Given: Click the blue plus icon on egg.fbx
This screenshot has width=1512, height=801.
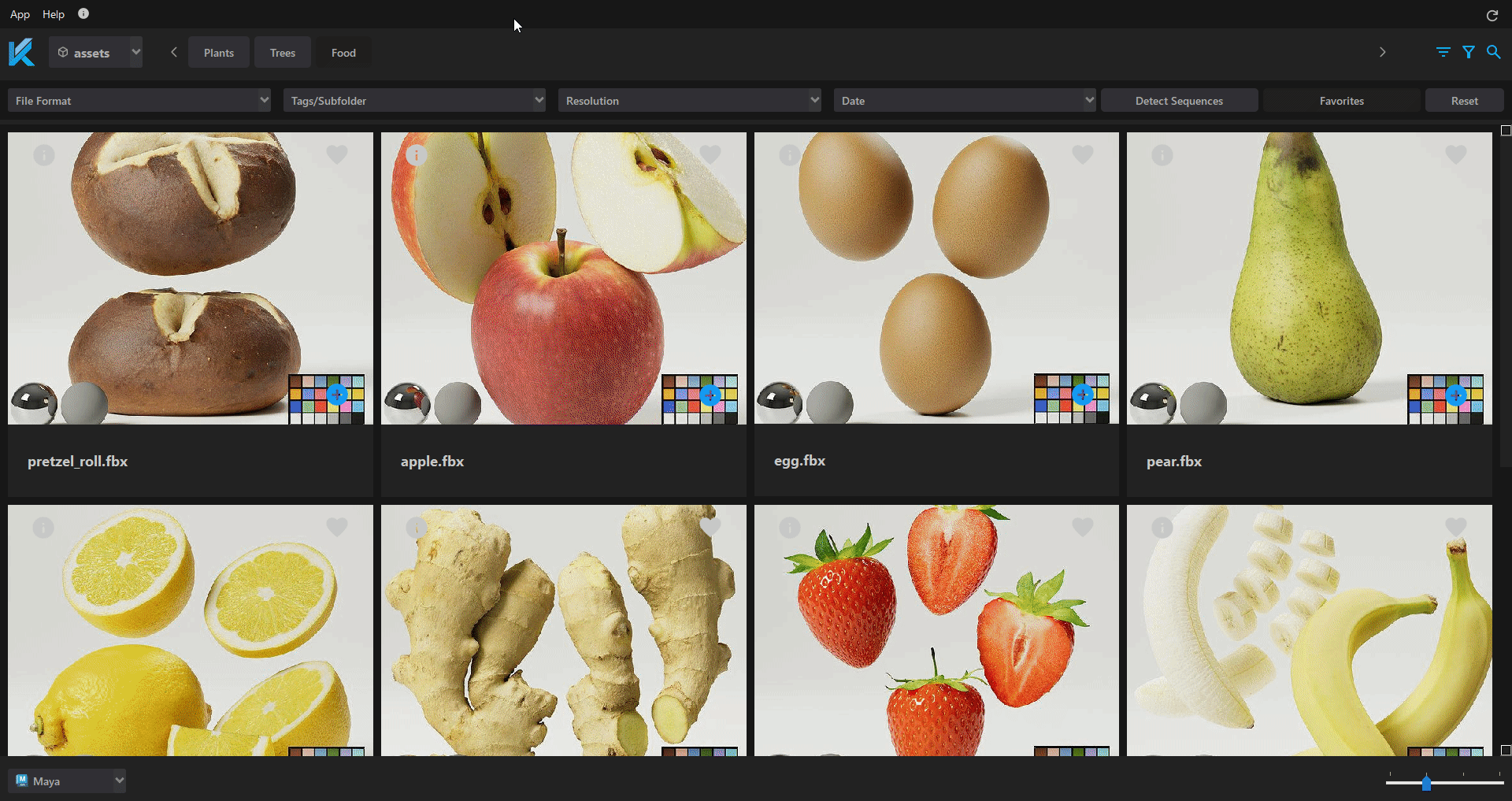Looking at the screenshot, I should pos(1083,395).
